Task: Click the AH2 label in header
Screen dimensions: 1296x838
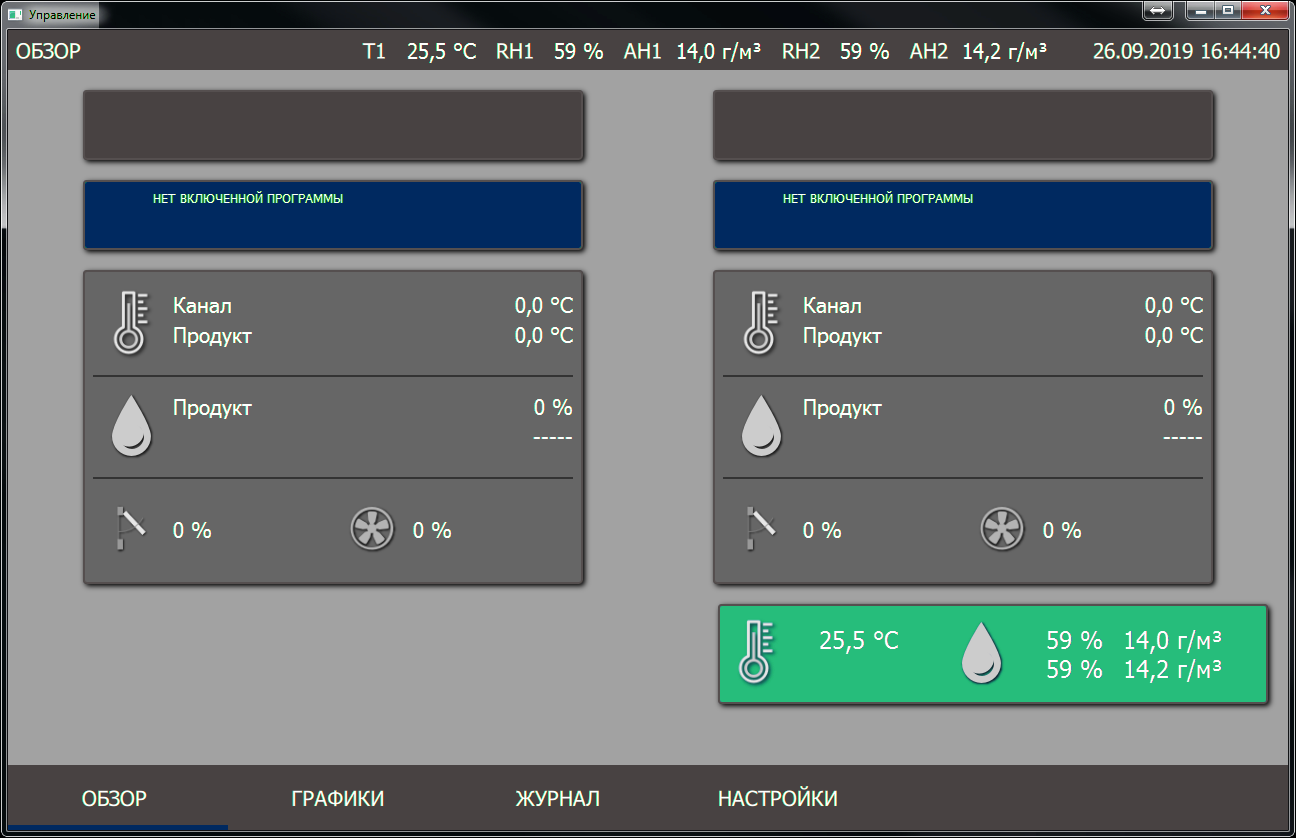Action: tap(929, 52)
